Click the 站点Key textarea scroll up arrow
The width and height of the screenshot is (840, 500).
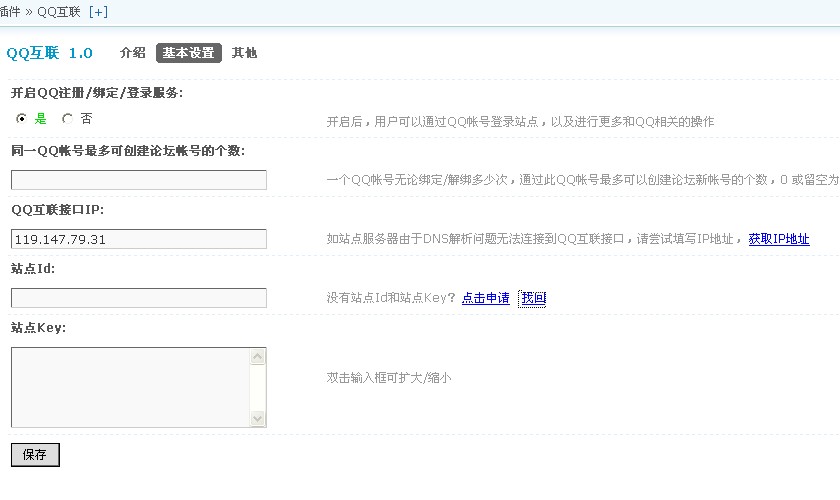258,356
